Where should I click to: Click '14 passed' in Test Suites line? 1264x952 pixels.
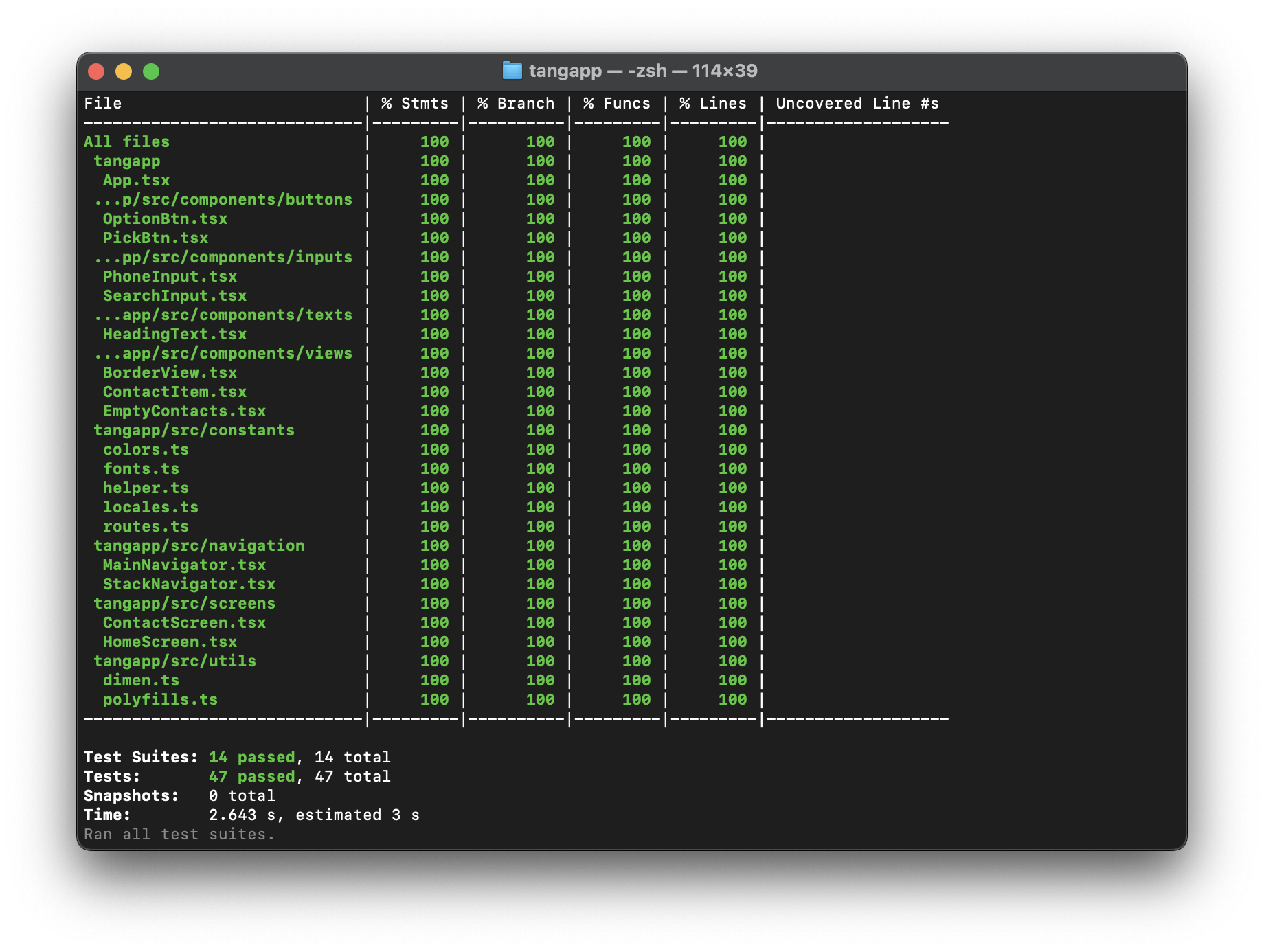(x=252, y=758)
